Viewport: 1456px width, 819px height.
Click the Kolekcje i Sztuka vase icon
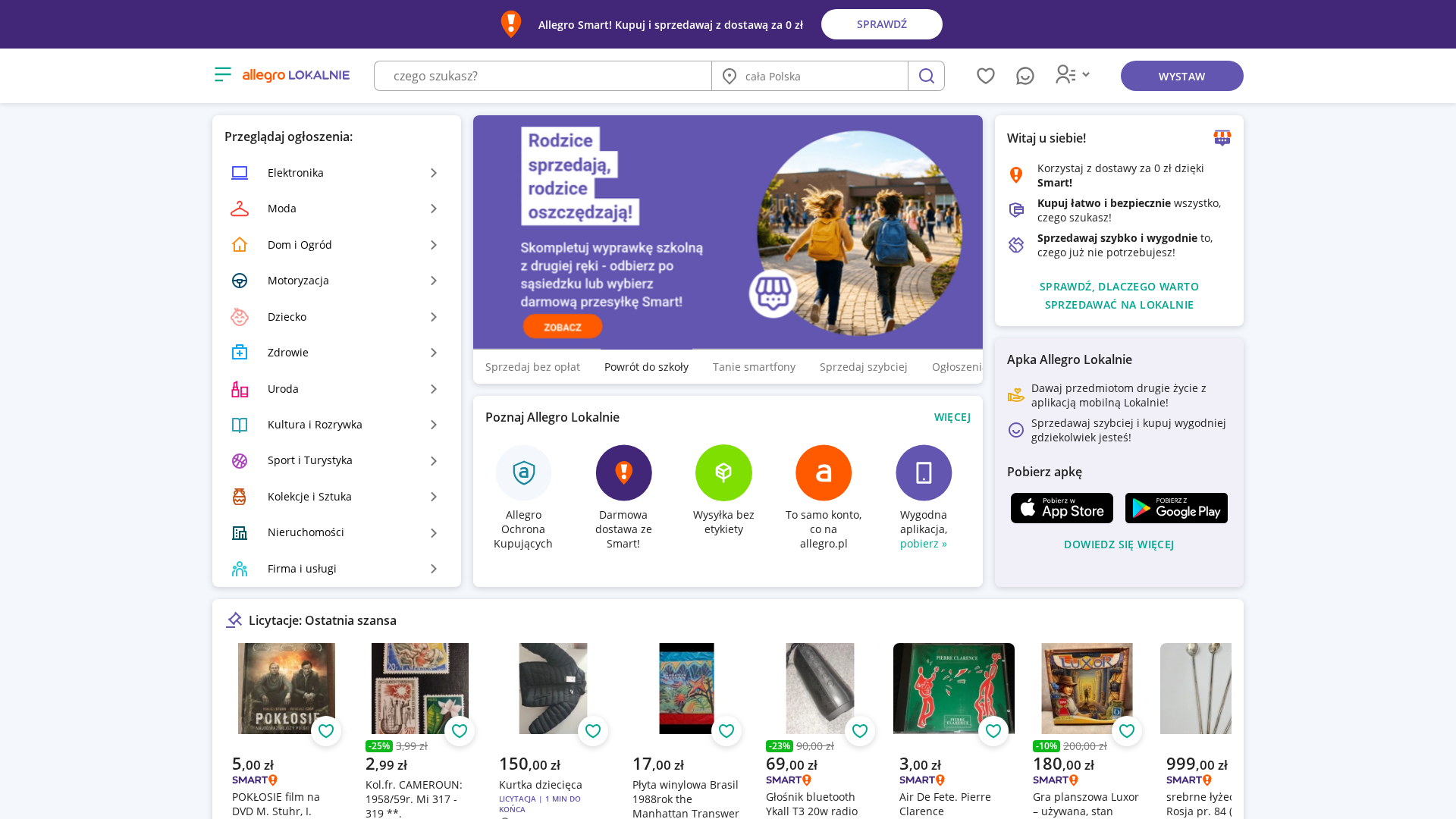pyautogui.click(x=240, y=497)
